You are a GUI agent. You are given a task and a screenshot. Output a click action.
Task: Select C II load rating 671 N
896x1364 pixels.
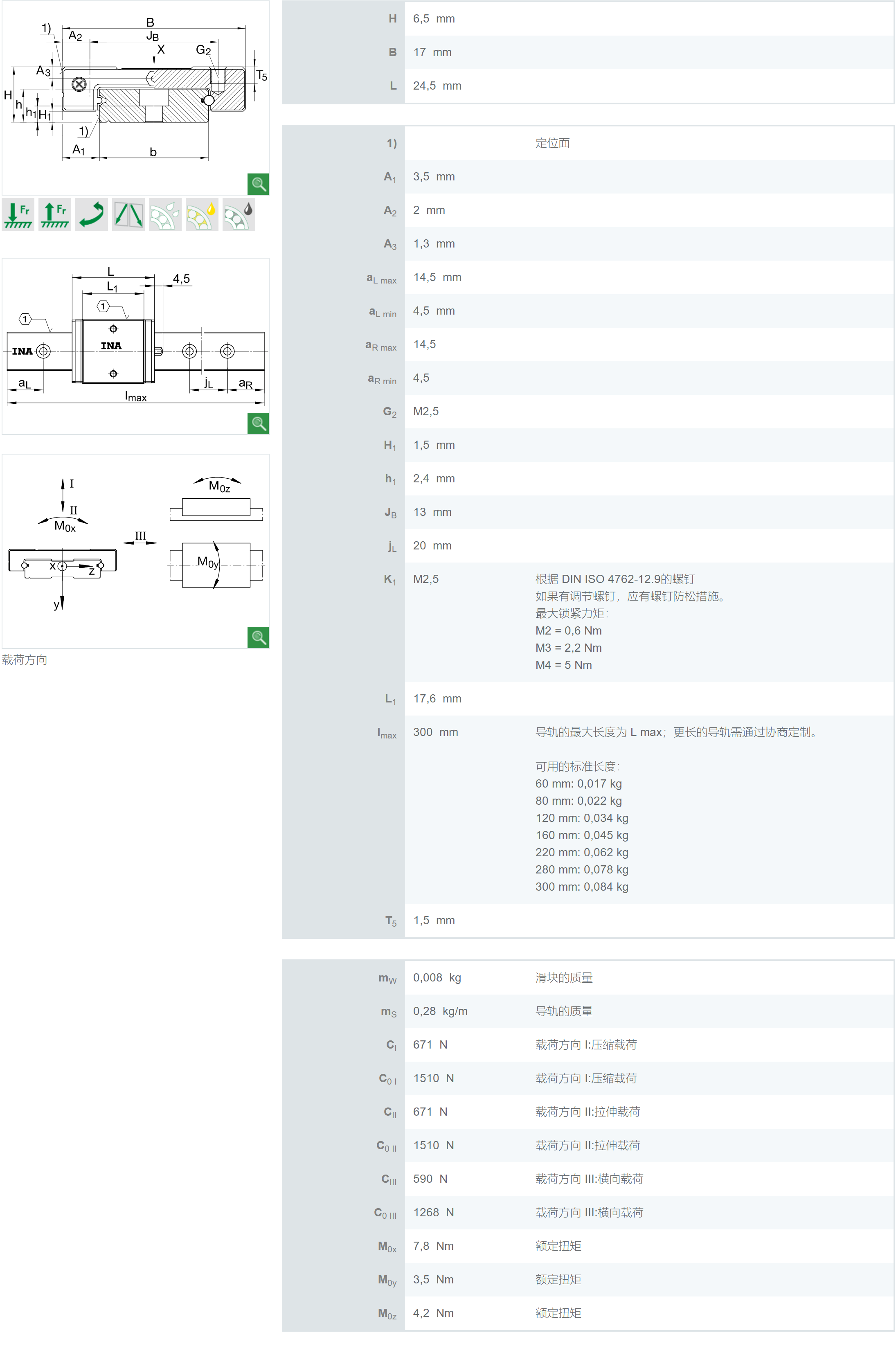[x=430, y=1112]
